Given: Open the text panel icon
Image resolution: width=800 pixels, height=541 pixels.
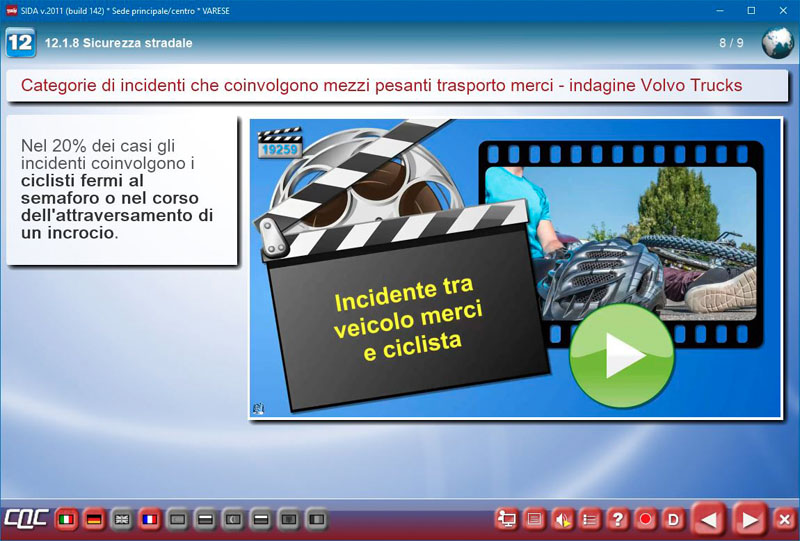Looking at the screenshot, I should tap(535, 519).
